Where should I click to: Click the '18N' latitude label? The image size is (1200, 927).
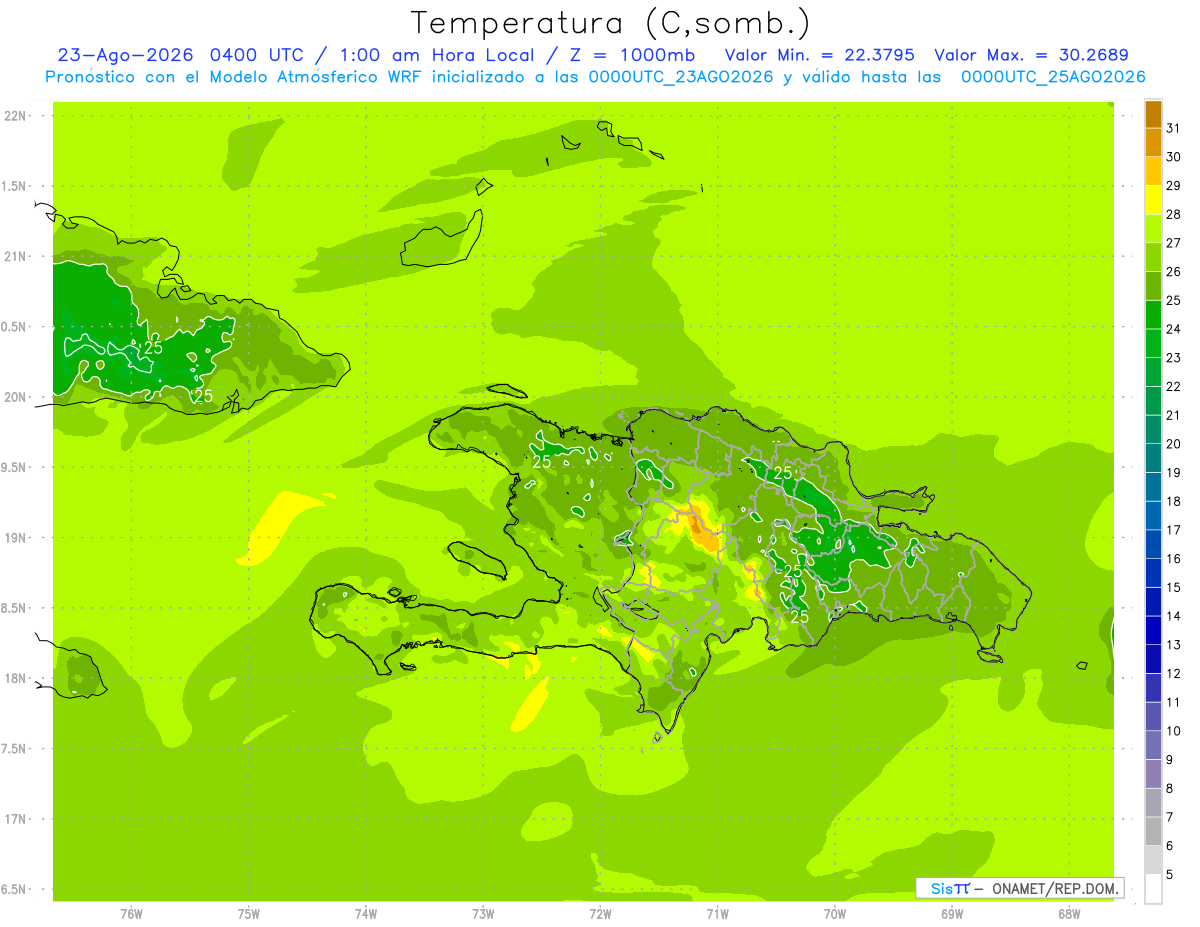(x=15, y=679)
